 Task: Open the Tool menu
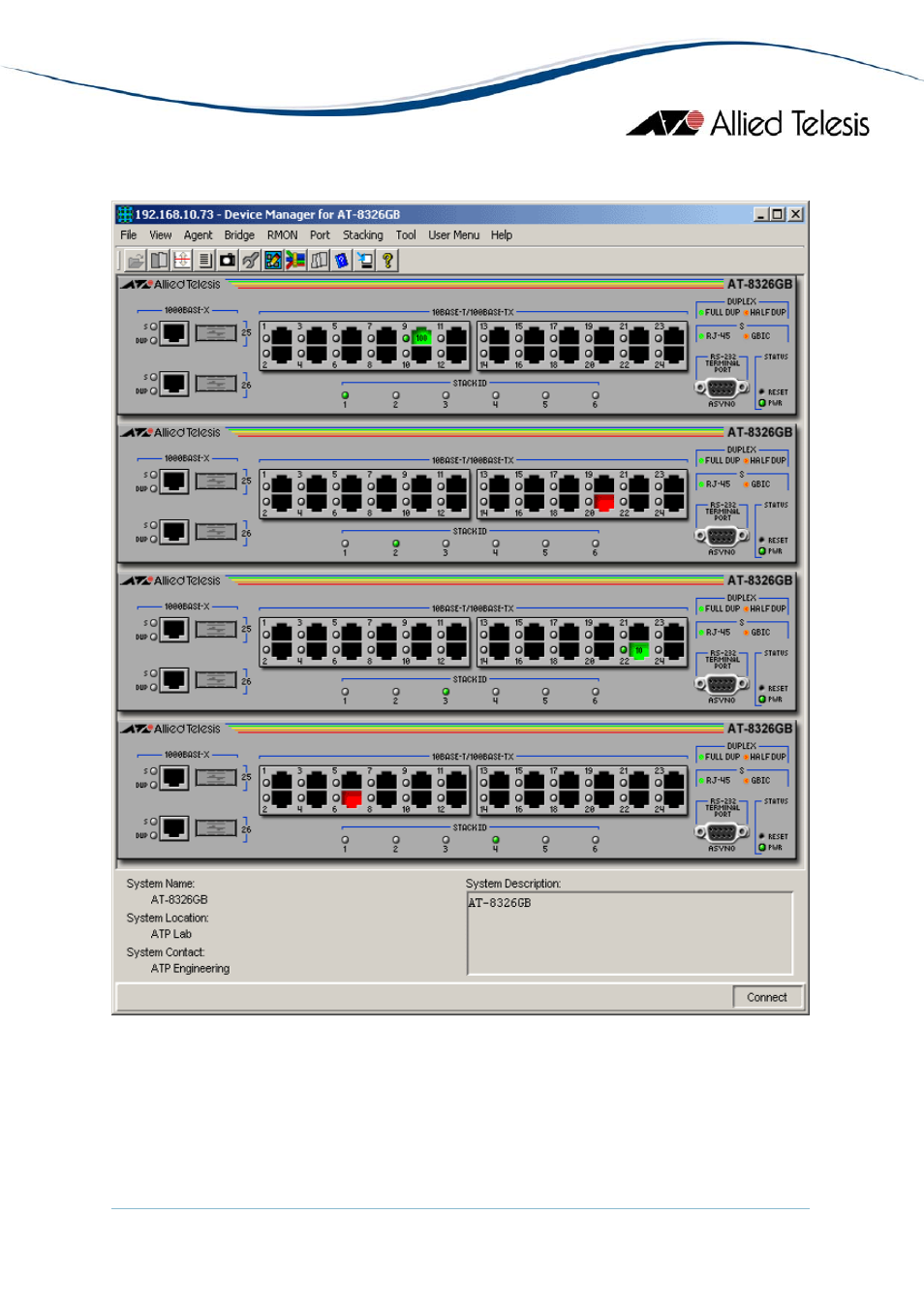click(x=406, y=235)
